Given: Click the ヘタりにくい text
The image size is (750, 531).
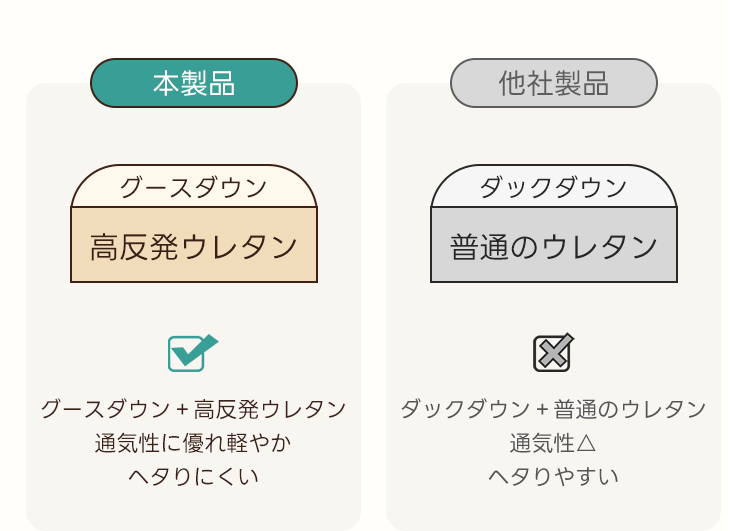Looking at the screenshot, I should [194, 476].
